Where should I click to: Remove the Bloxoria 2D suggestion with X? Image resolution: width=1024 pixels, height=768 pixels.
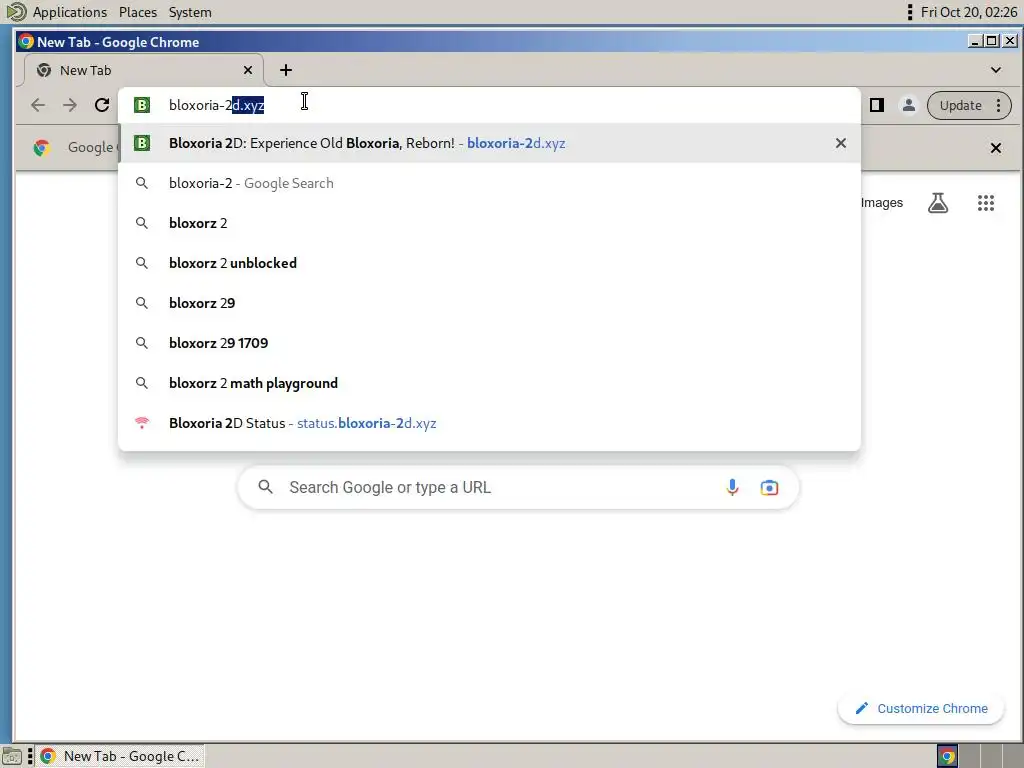click(x=840, y=143)
